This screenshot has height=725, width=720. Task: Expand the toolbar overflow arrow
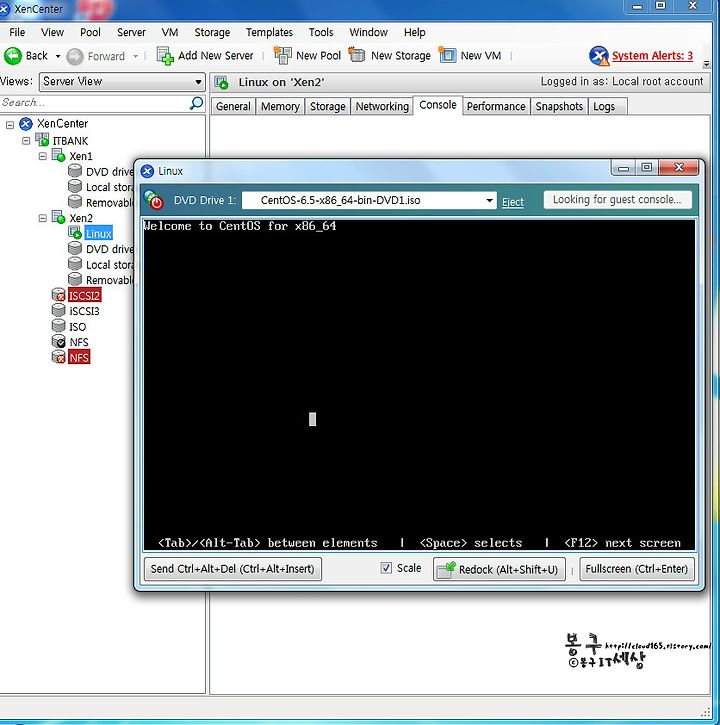tap(706, 64)
